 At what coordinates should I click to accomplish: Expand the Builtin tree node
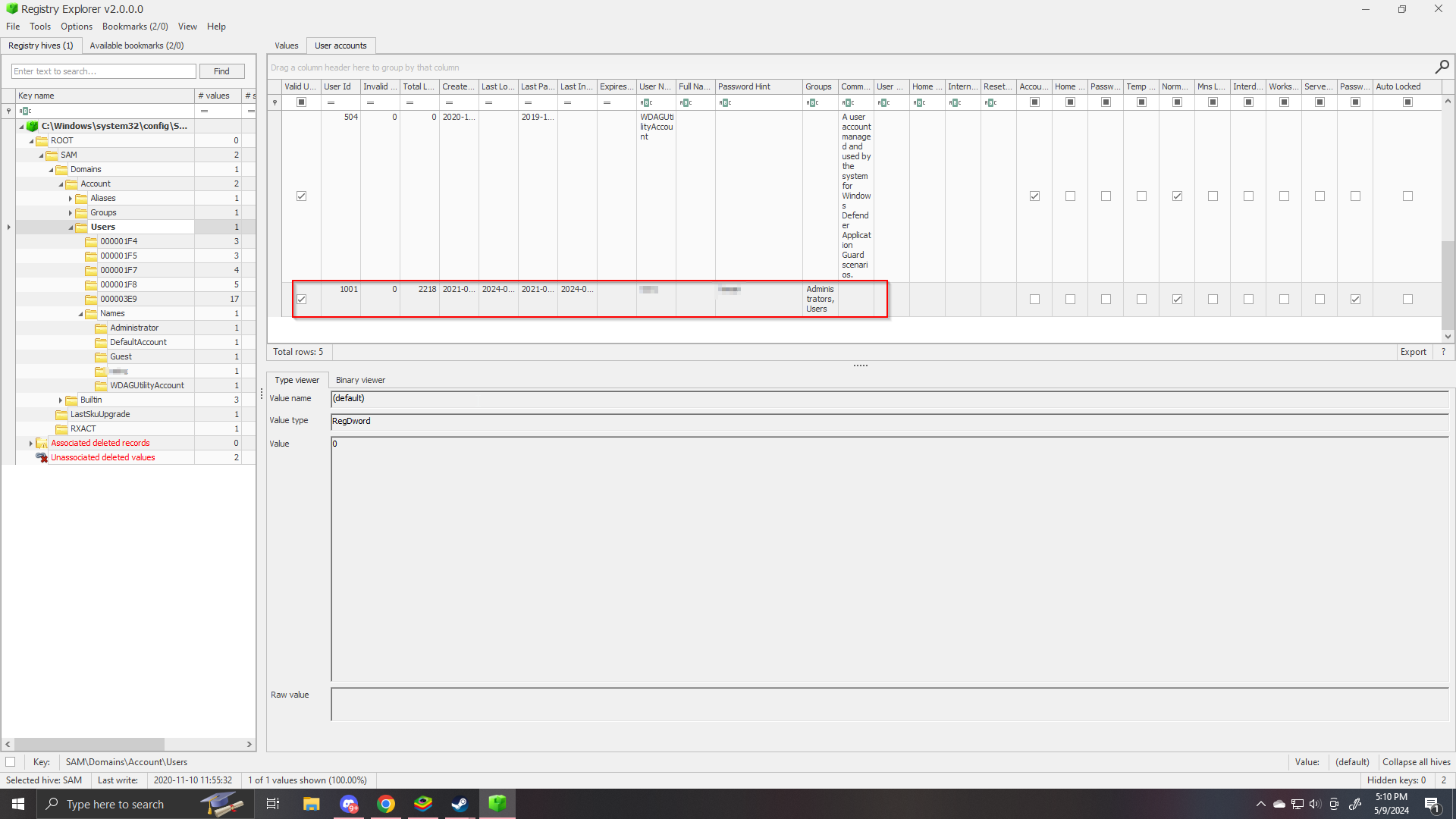click(x=61, y=400)
